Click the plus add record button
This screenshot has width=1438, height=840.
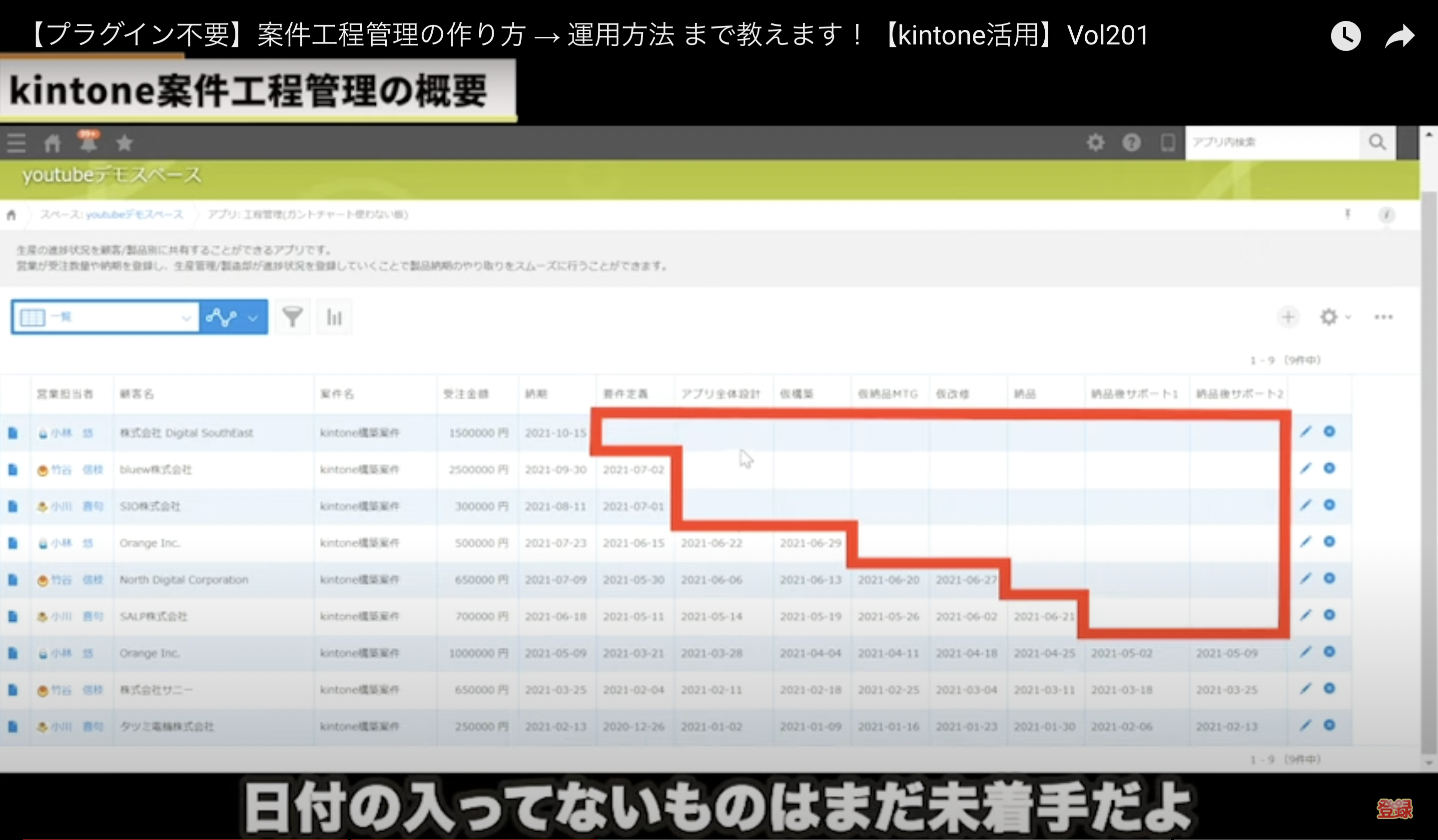(x=1288, y=317)
